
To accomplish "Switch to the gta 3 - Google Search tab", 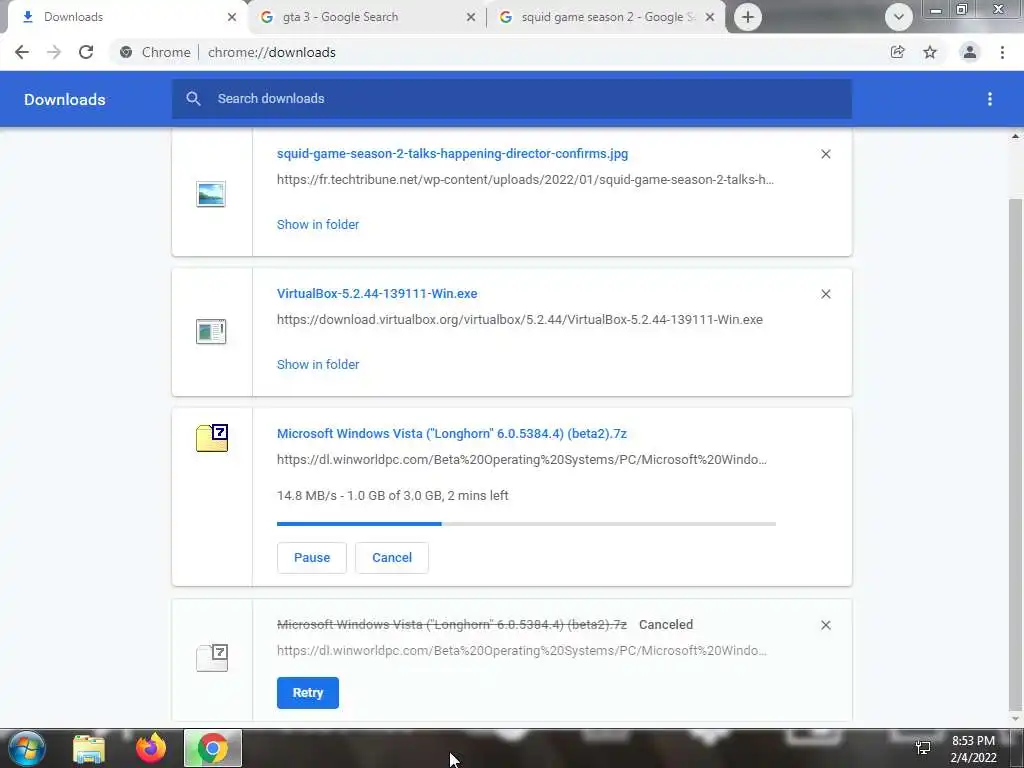I will [x=368, y=17].
